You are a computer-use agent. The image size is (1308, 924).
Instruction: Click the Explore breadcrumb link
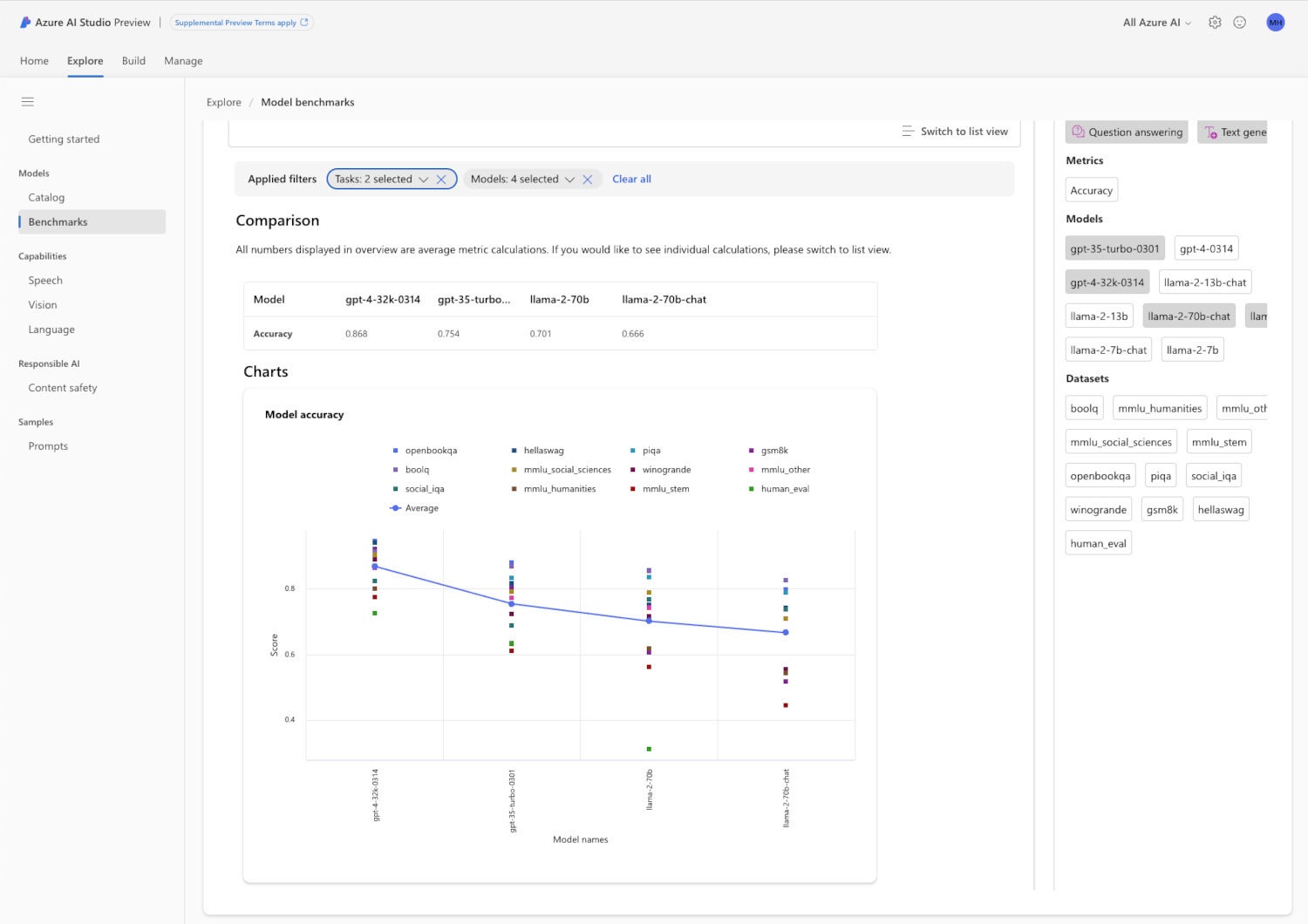tap(223, 103)
